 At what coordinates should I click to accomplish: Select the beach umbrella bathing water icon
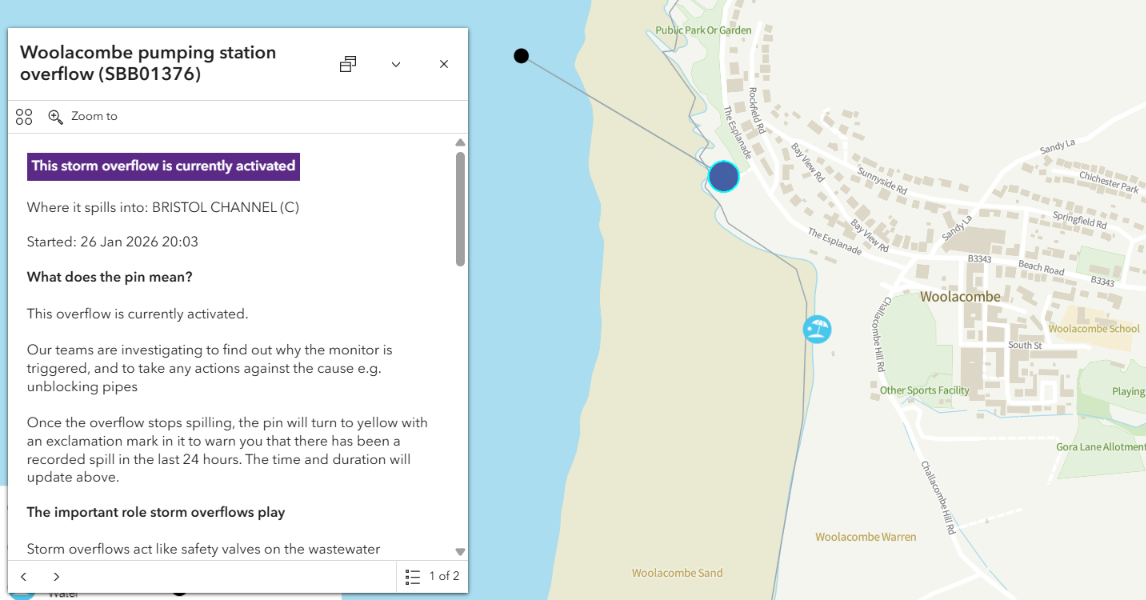[x=817, y=329]
